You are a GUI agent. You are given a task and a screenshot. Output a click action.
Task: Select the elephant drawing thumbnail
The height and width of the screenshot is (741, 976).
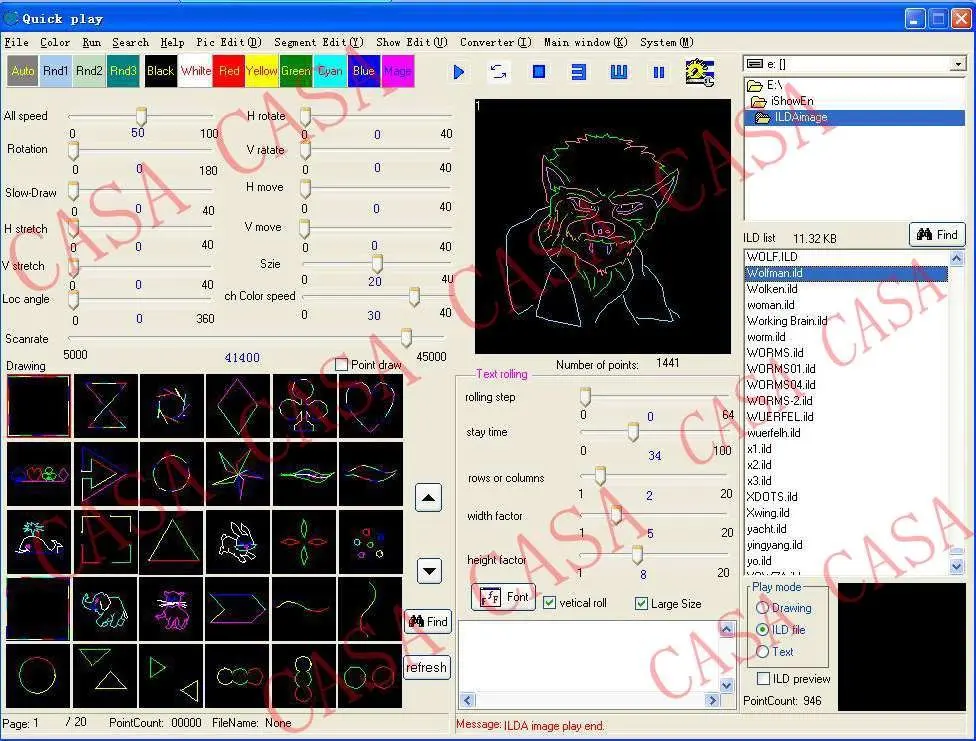click(x=105, y=609)
